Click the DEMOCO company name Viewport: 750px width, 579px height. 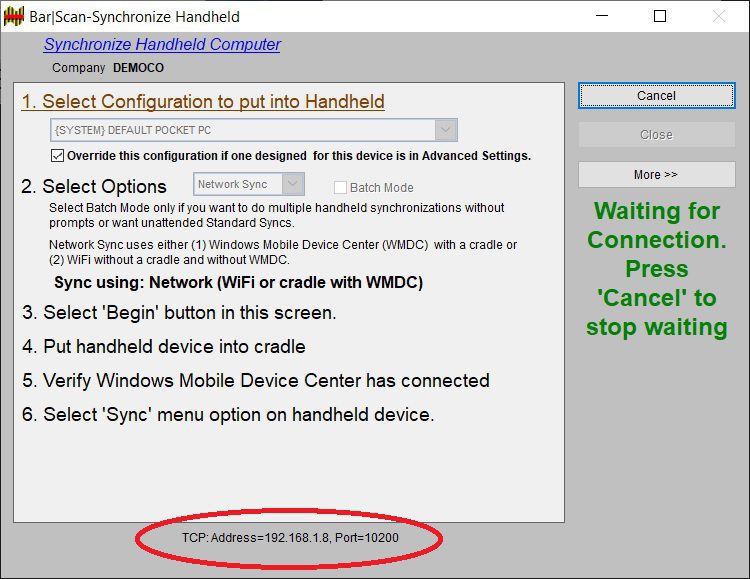coord(138,68)
